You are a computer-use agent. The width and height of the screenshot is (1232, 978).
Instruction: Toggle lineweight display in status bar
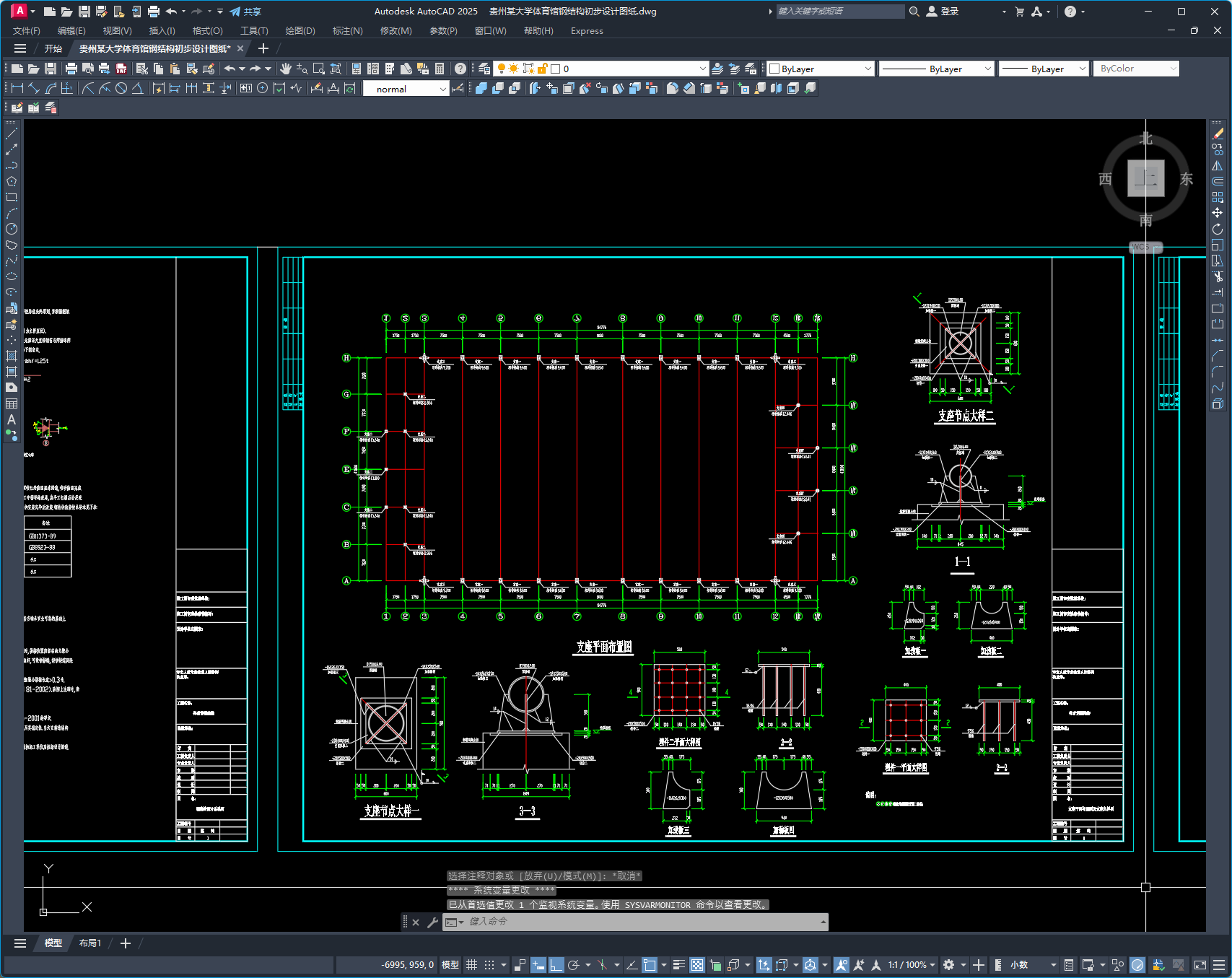point(679,965)
